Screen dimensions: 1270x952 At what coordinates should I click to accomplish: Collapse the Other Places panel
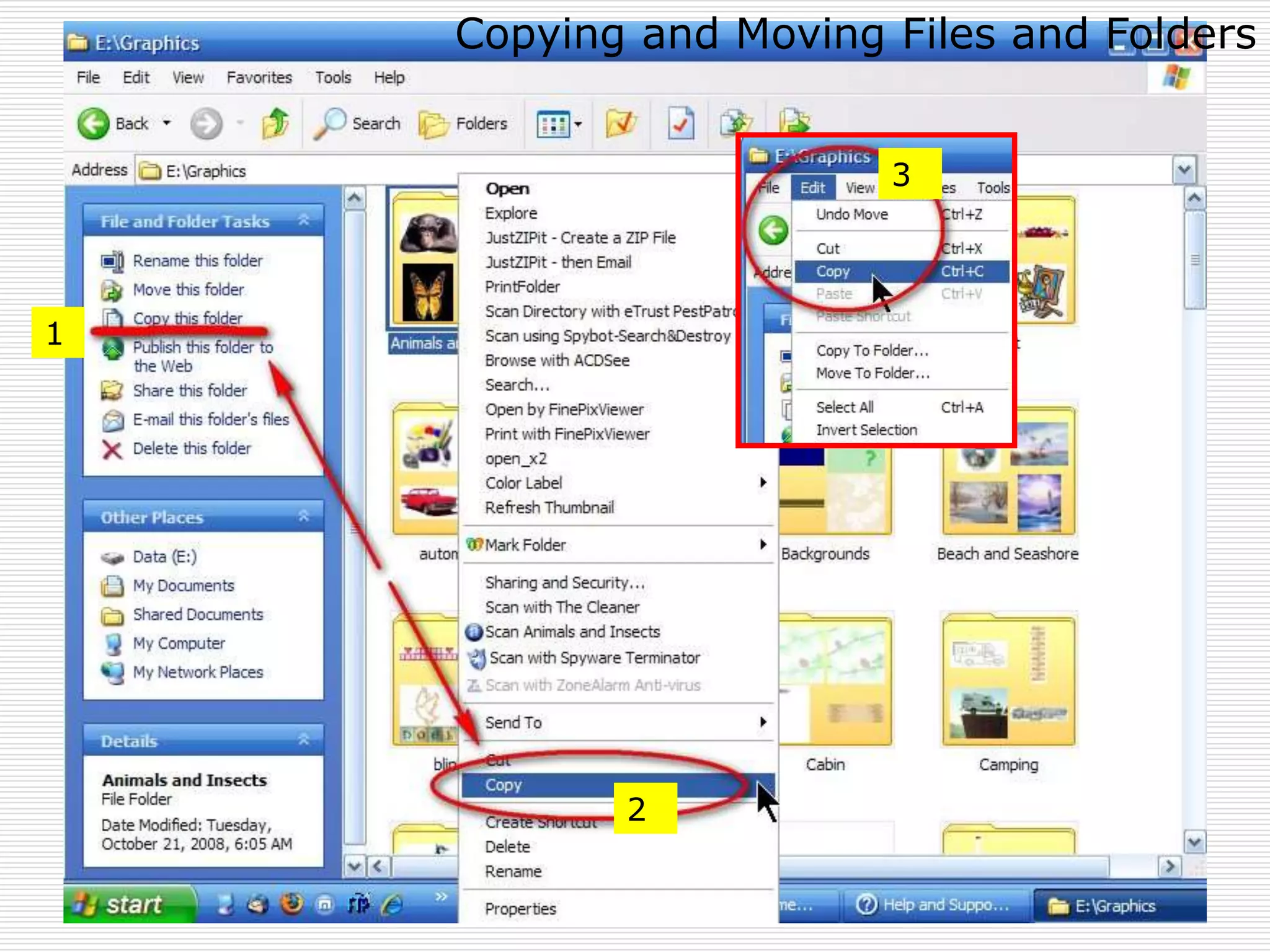click(x=304, y=516)
